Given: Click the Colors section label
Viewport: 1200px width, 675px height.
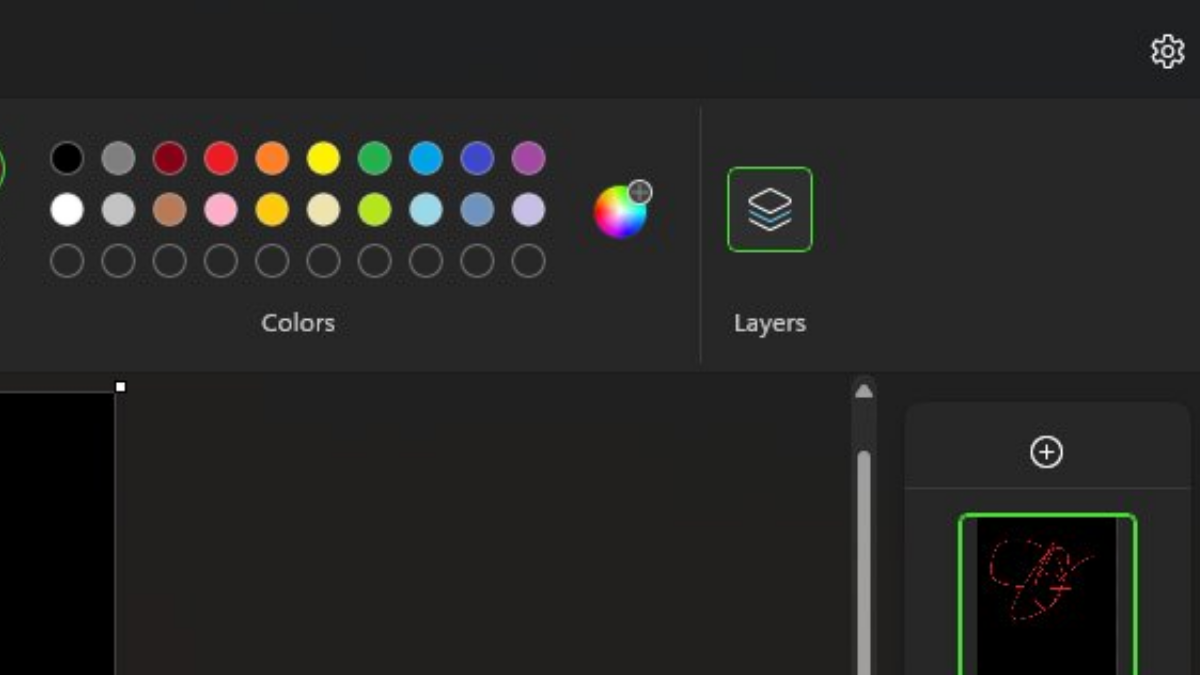Looking at the screenshot, I should click(x=297, y=322).
